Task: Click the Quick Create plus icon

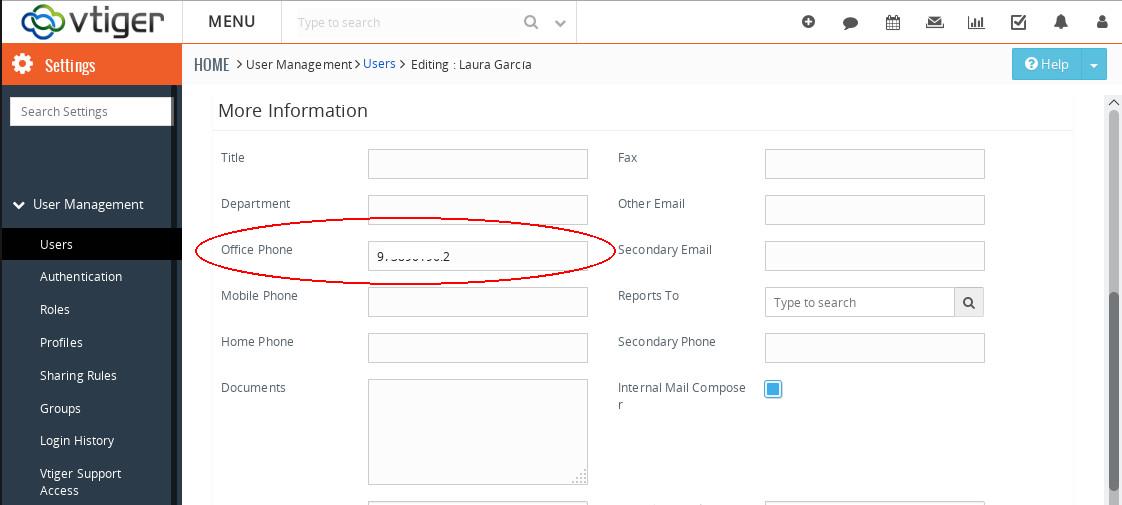Action: pos(808,22)
